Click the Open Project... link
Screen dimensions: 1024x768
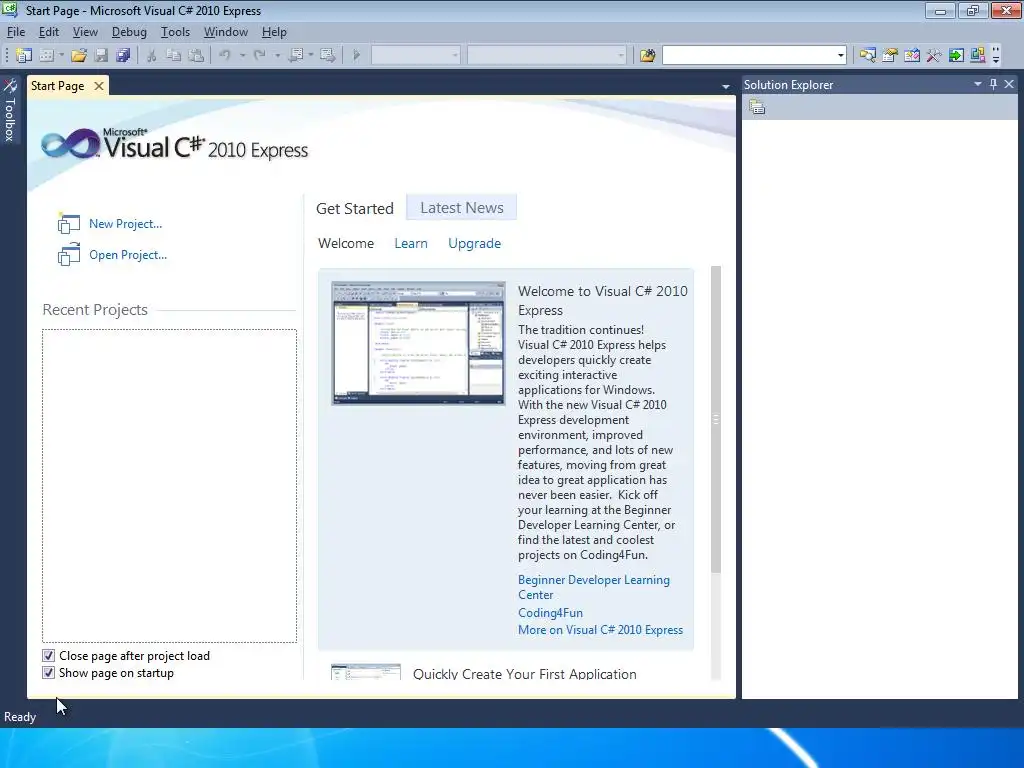[x=128, y=255]
